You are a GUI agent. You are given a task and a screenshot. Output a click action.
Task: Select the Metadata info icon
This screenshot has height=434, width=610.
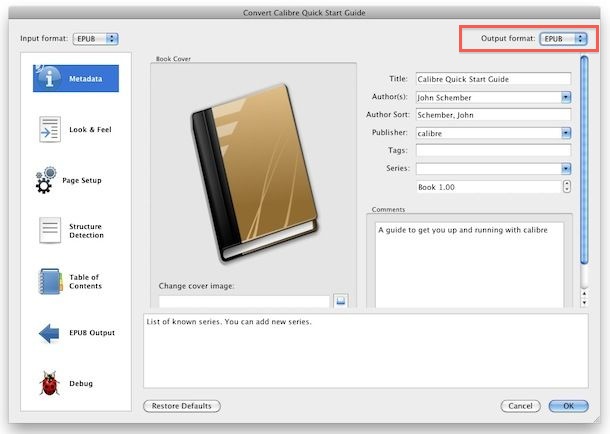[48, 78]
